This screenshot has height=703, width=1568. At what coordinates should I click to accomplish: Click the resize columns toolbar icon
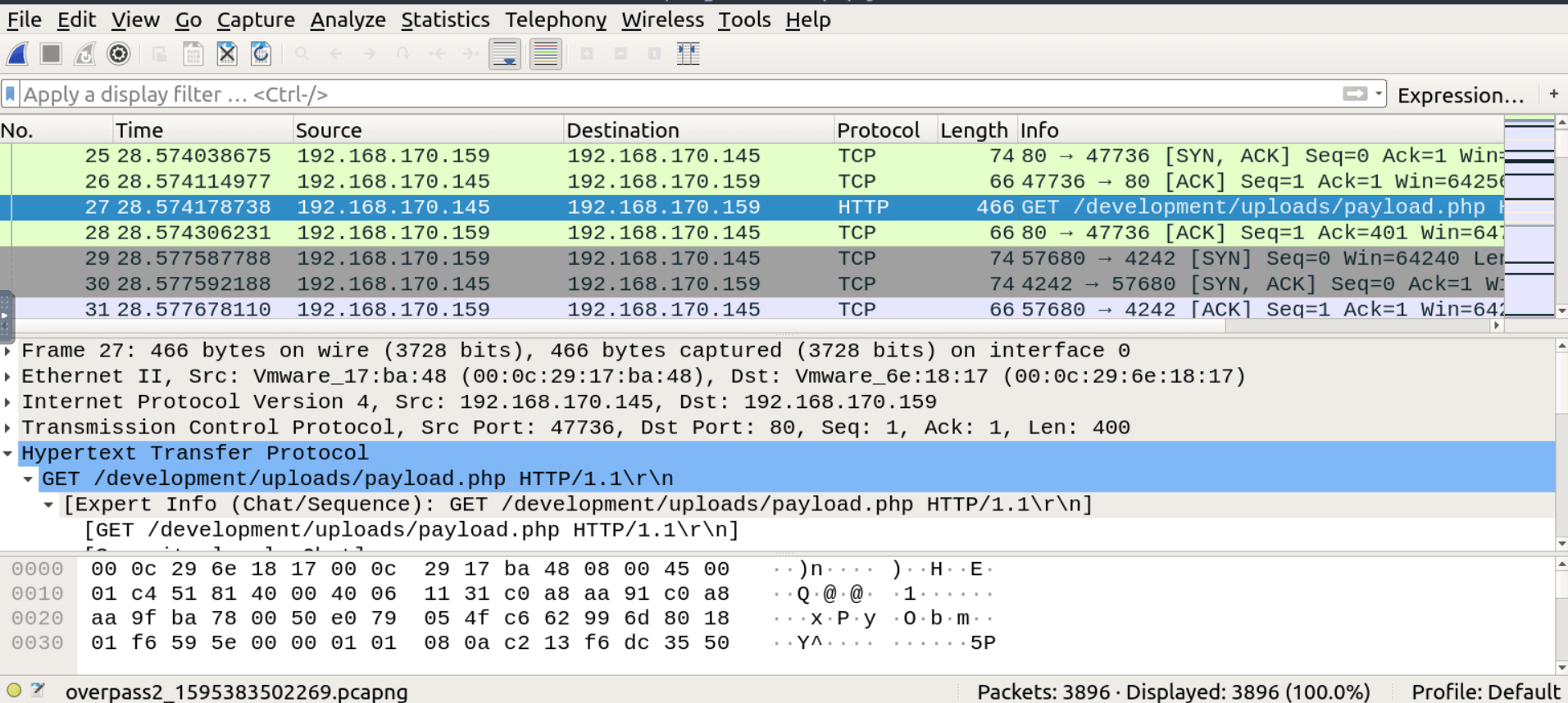point(688,54)
